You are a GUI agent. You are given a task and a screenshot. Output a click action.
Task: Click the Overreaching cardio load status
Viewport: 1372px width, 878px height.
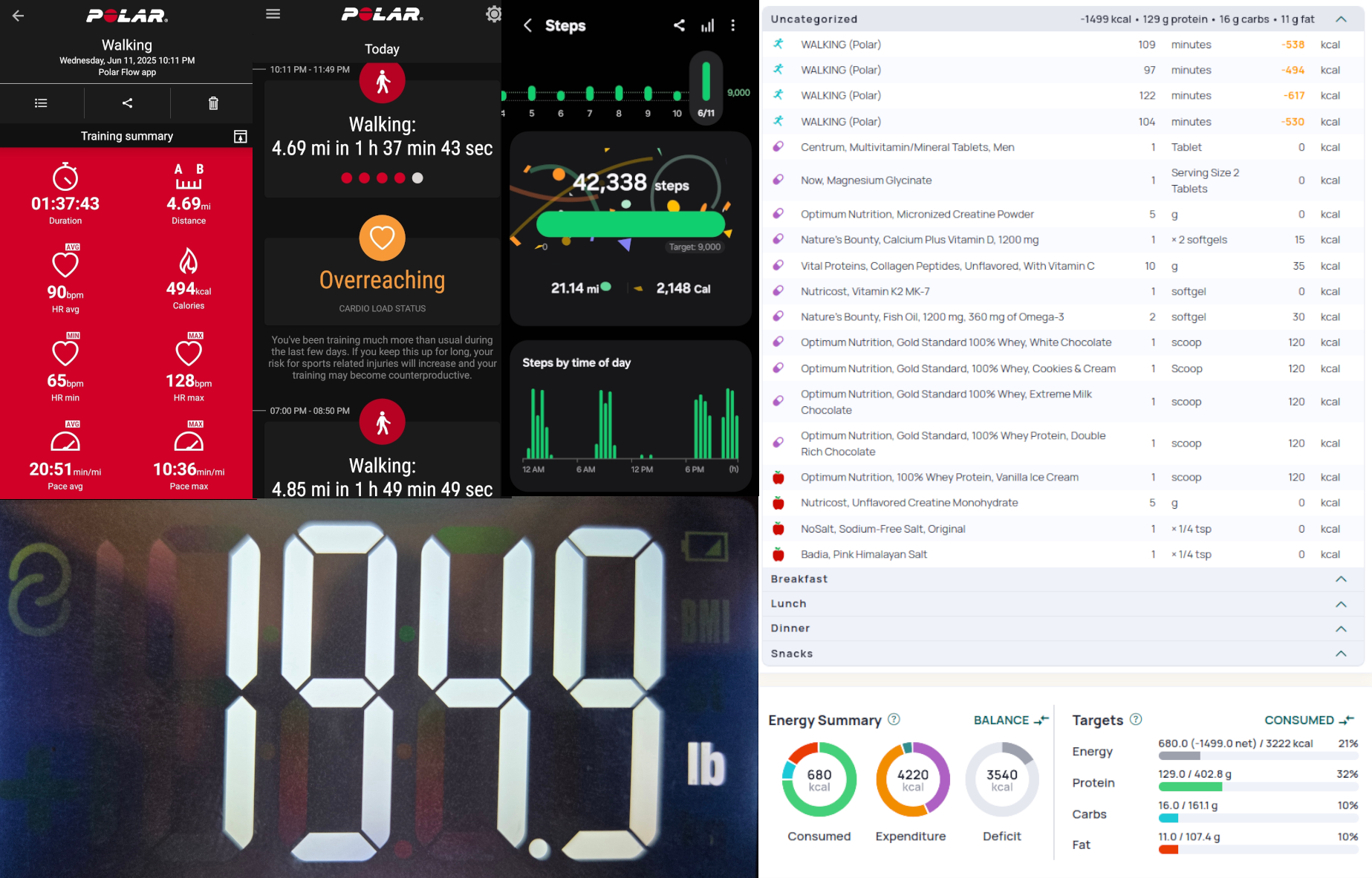(382, 280)
